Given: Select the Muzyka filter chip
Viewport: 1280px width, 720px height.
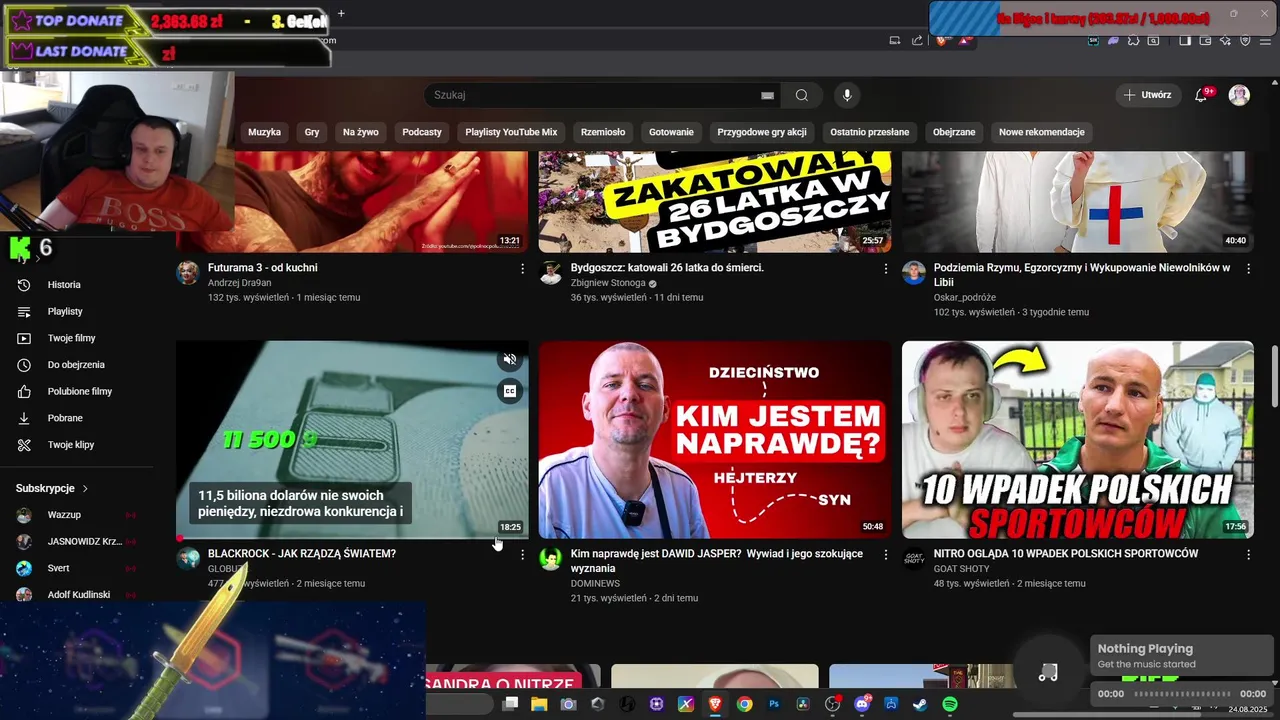Looking at the screenshot, I should point(264,132).
